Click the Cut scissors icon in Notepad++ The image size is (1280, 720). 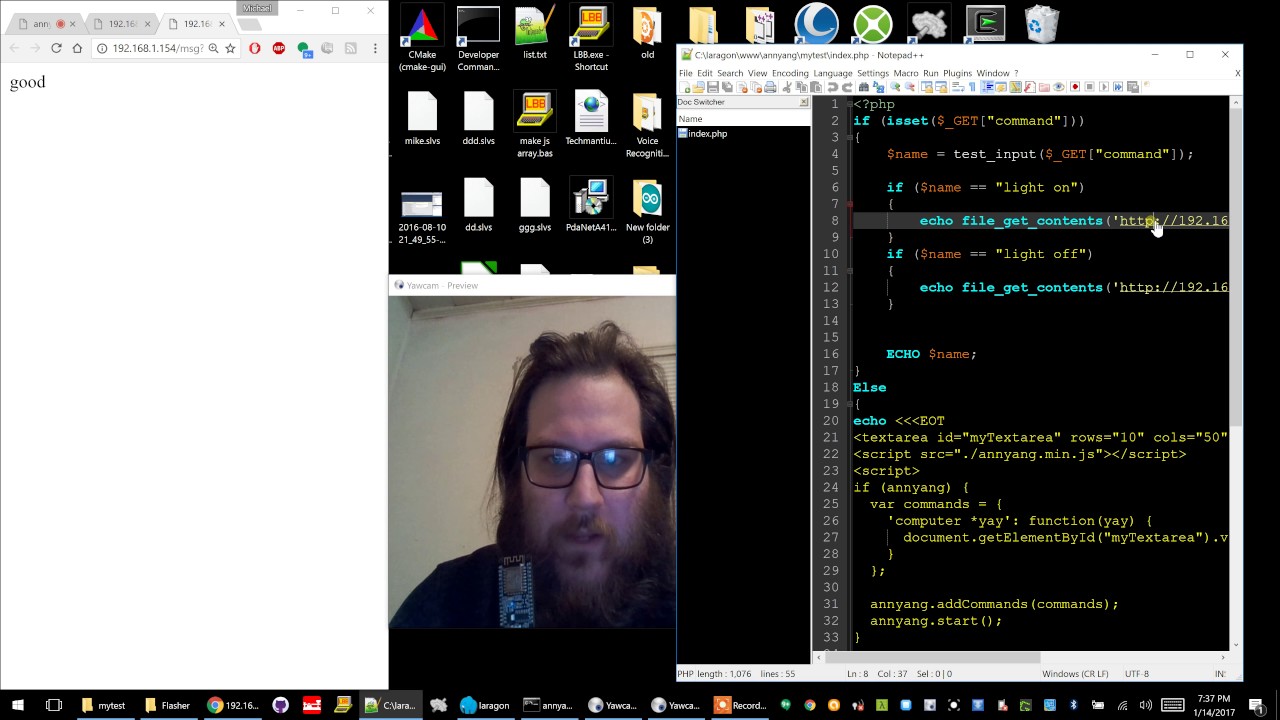click(x=786, y=87)
